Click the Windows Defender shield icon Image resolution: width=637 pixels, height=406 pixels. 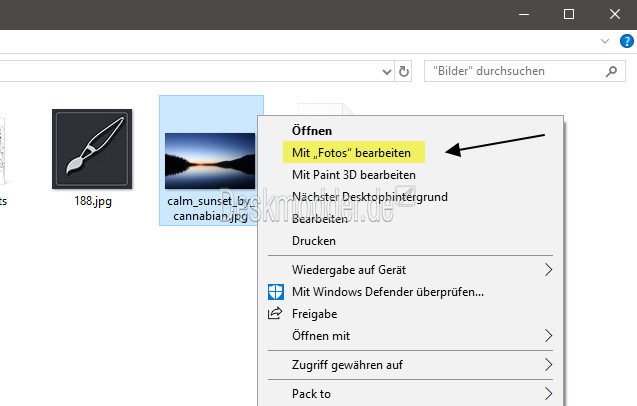click(x=276, y=292)
